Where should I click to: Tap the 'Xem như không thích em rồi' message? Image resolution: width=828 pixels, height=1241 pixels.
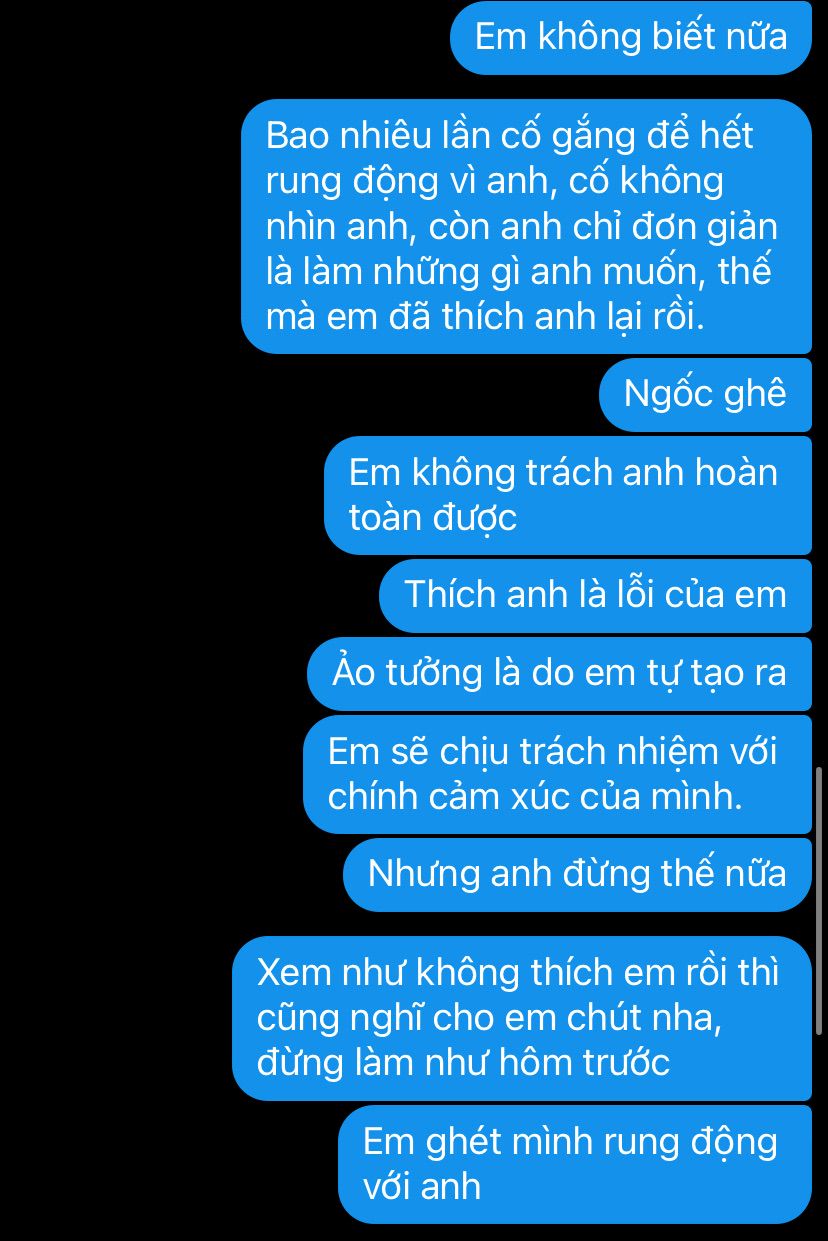pos(522,1018)
